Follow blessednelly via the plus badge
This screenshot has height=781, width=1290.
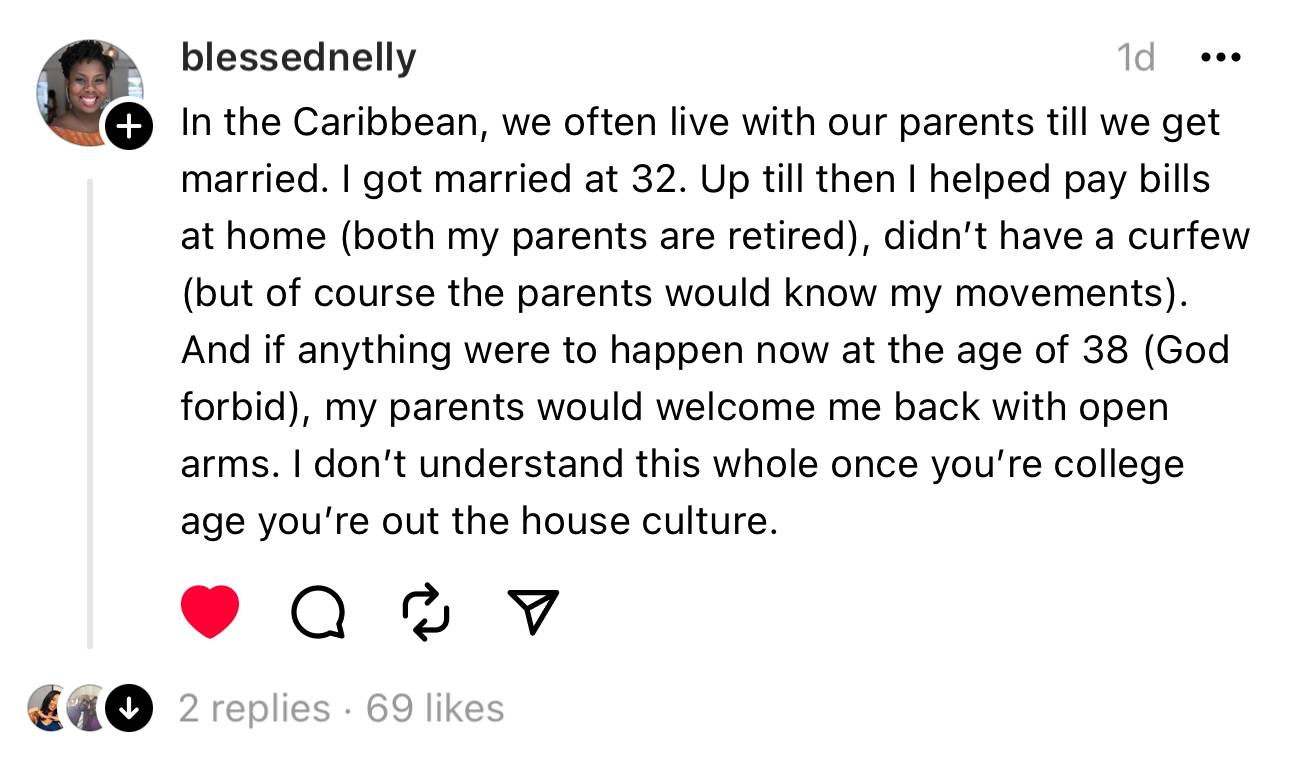(128, 127)
